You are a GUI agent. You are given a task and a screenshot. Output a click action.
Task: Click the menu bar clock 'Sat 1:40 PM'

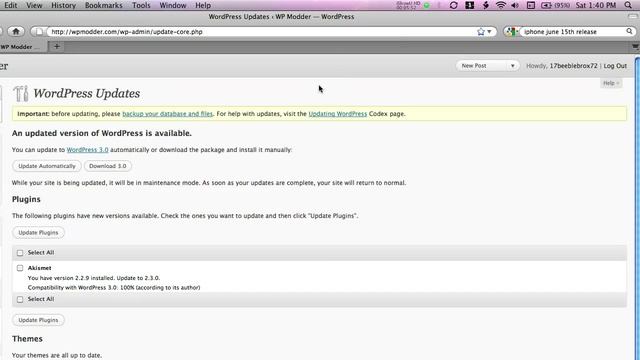tap(596, 5)
